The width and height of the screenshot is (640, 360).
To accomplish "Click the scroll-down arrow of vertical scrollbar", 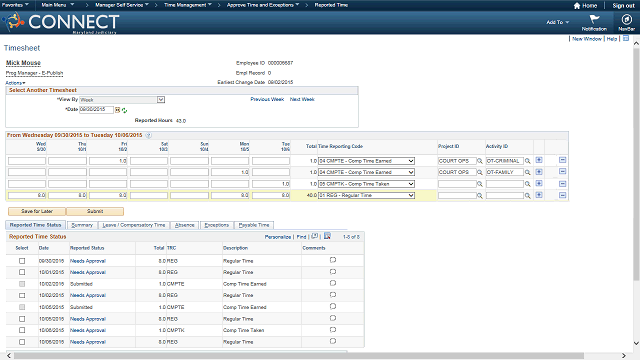I will (636, 343).
